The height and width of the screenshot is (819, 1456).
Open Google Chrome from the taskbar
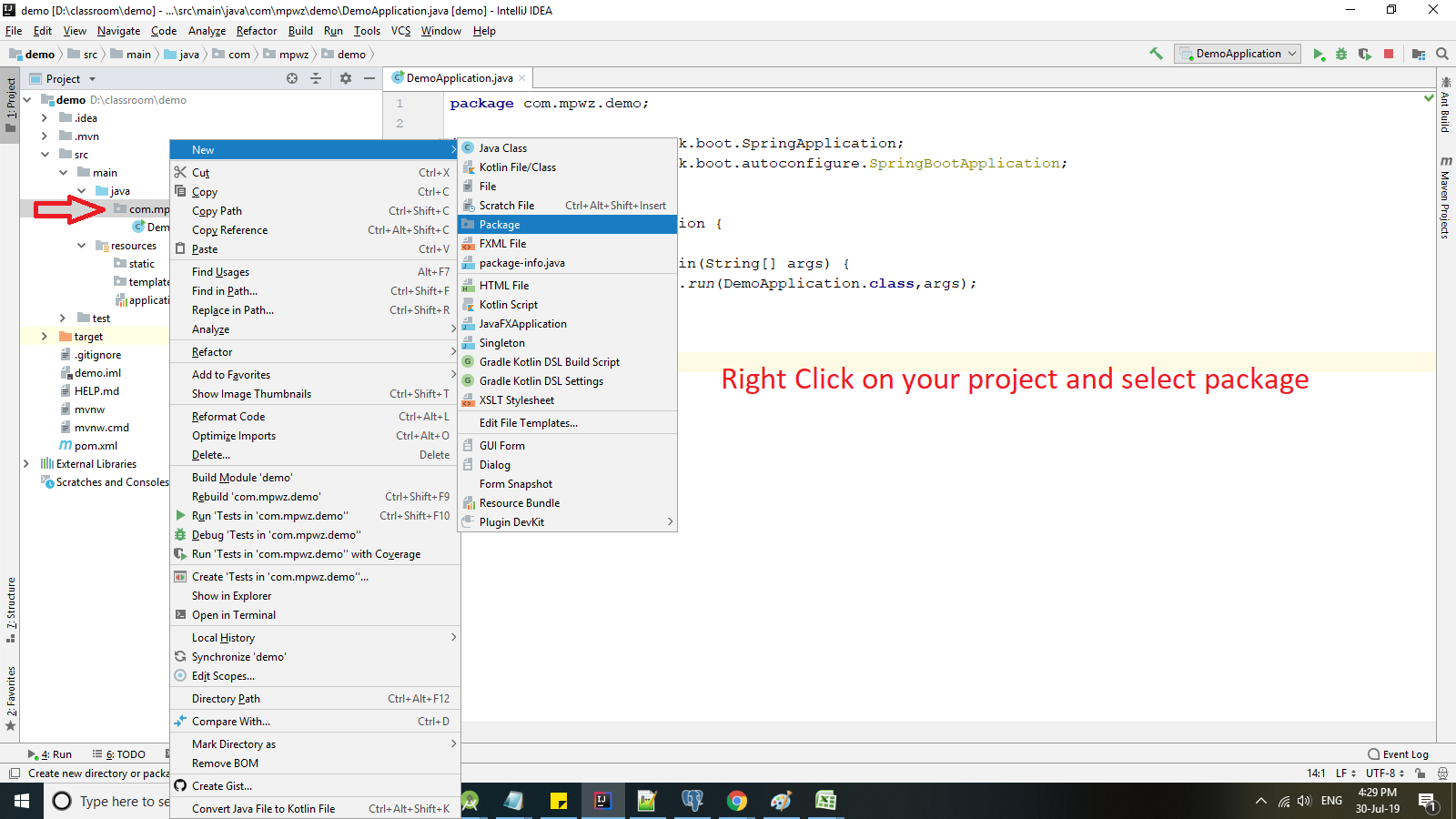point(737,801)
